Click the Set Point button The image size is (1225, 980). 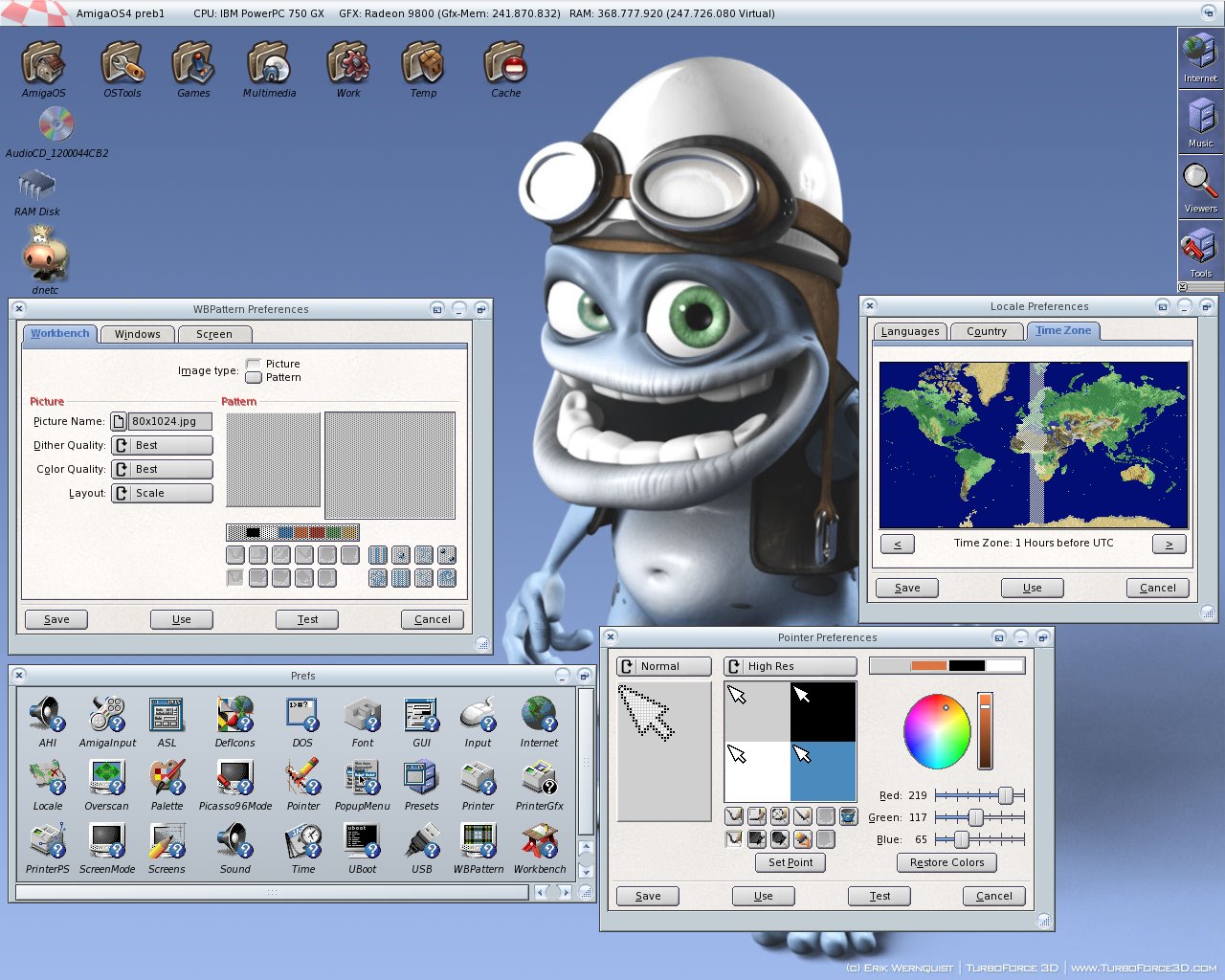(x=791, y=862)
